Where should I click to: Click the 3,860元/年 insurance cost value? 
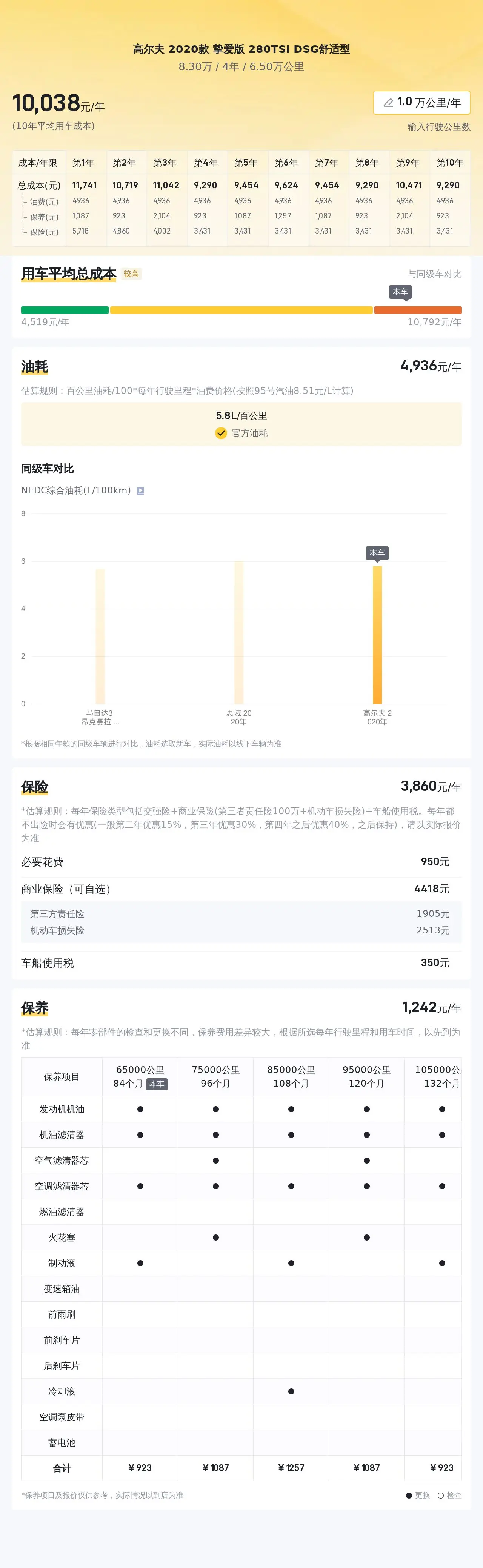pos(431,786)
